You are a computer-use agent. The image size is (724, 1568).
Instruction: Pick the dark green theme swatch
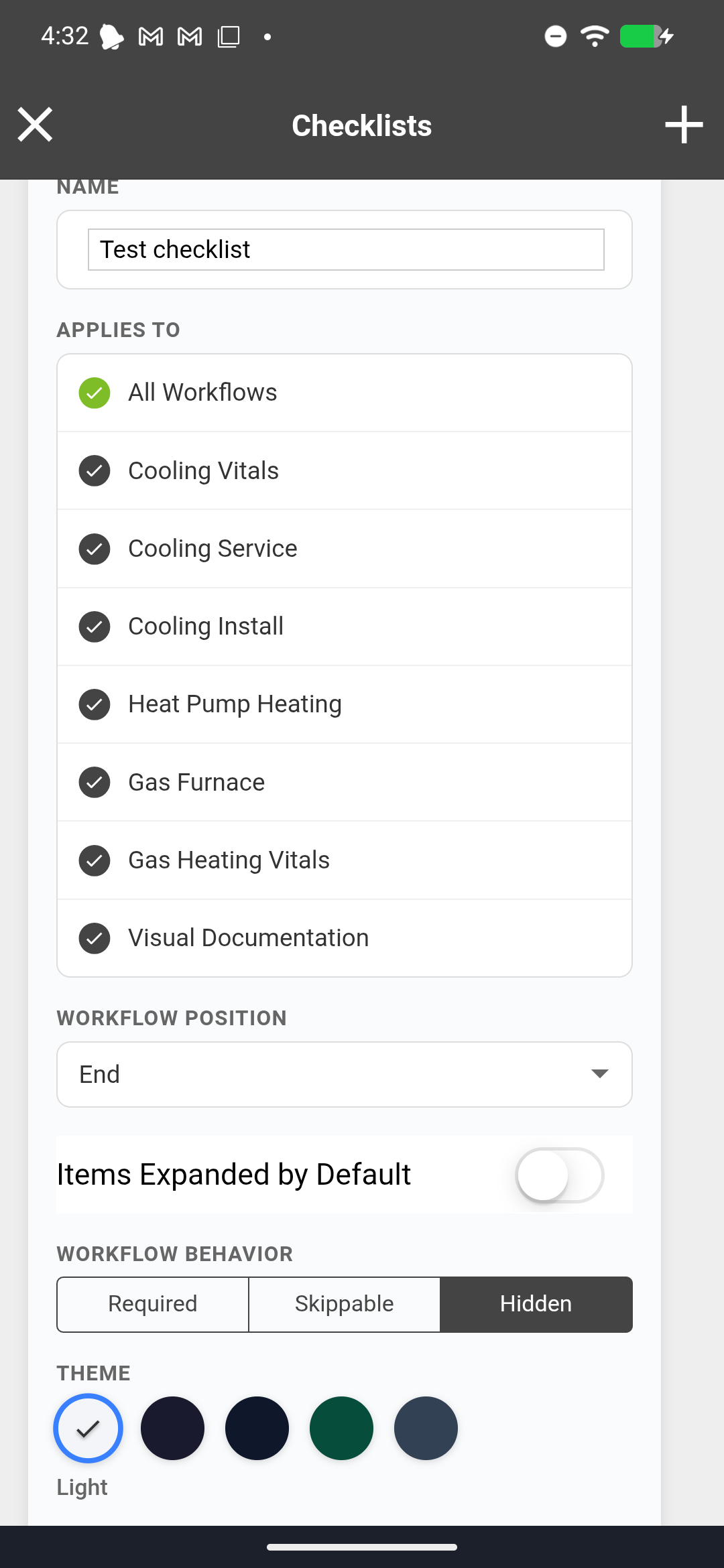(x=341, y=1428)
